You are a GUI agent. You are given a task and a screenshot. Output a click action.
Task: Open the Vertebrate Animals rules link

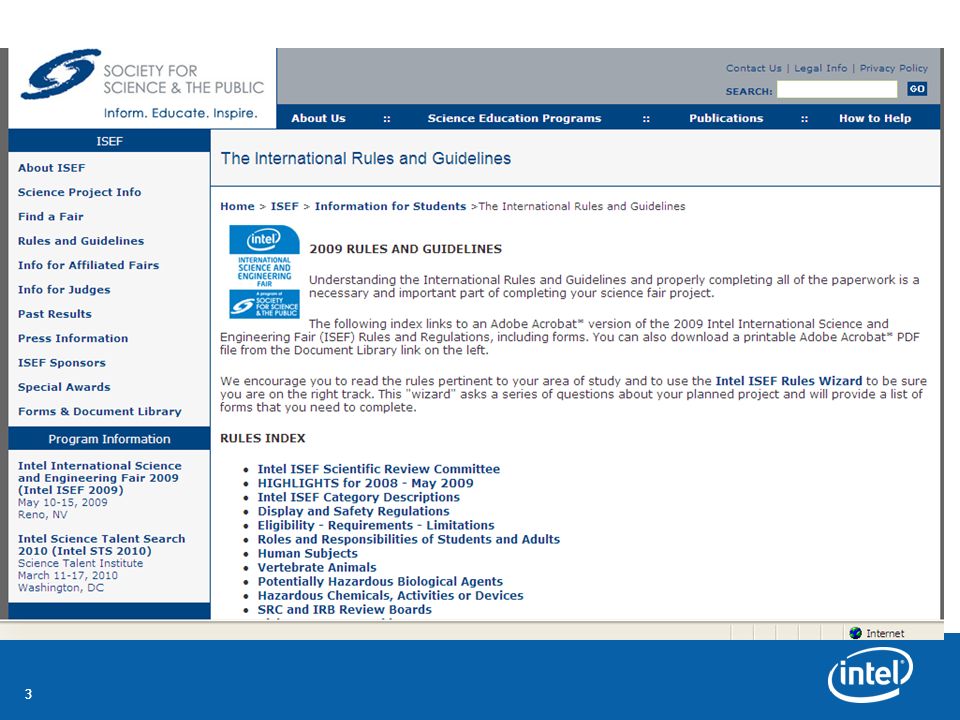(x=317, y=568)
